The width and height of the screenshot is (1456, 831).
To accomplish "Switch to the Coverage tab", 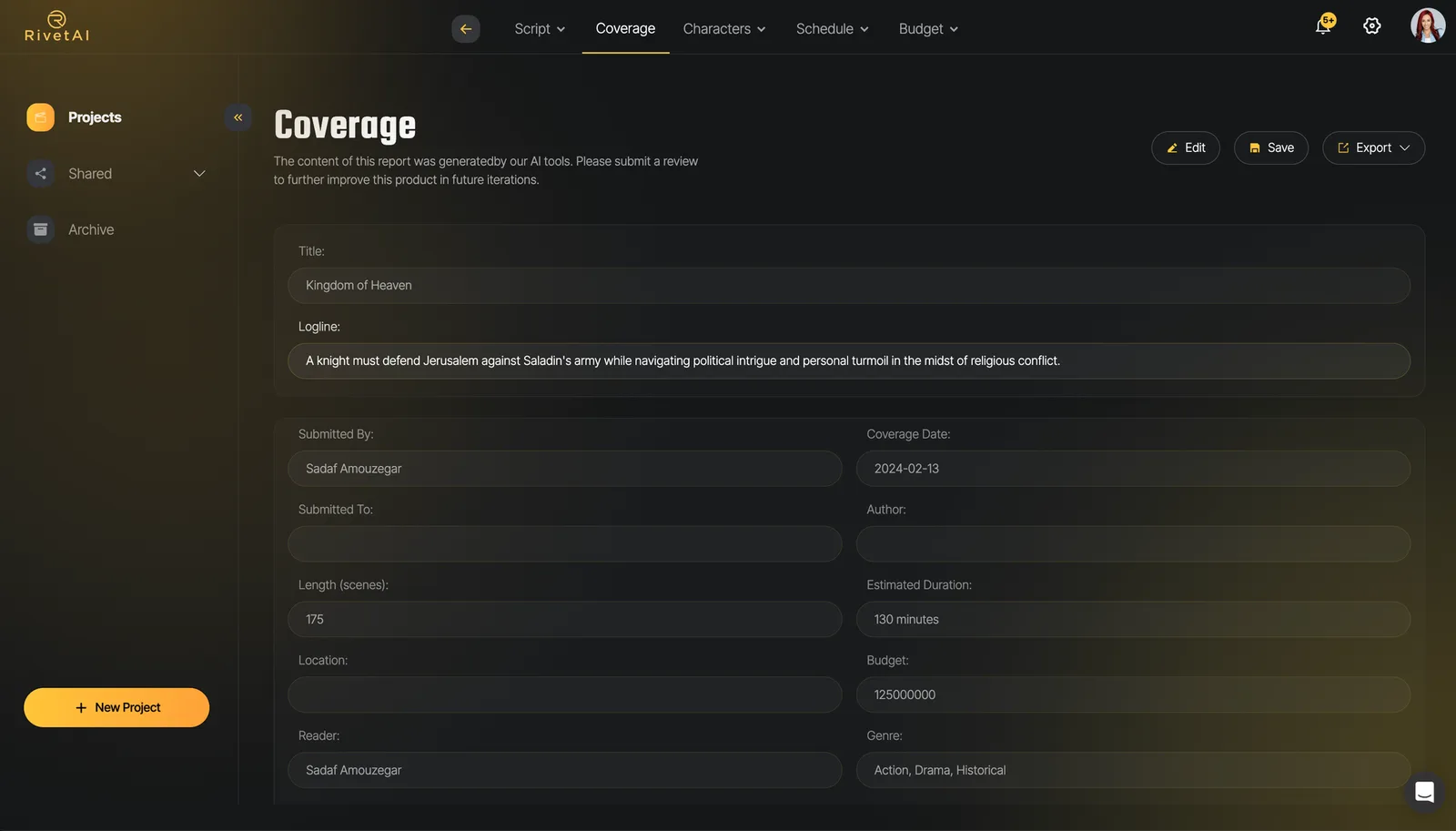I will [x=625, y=29].
